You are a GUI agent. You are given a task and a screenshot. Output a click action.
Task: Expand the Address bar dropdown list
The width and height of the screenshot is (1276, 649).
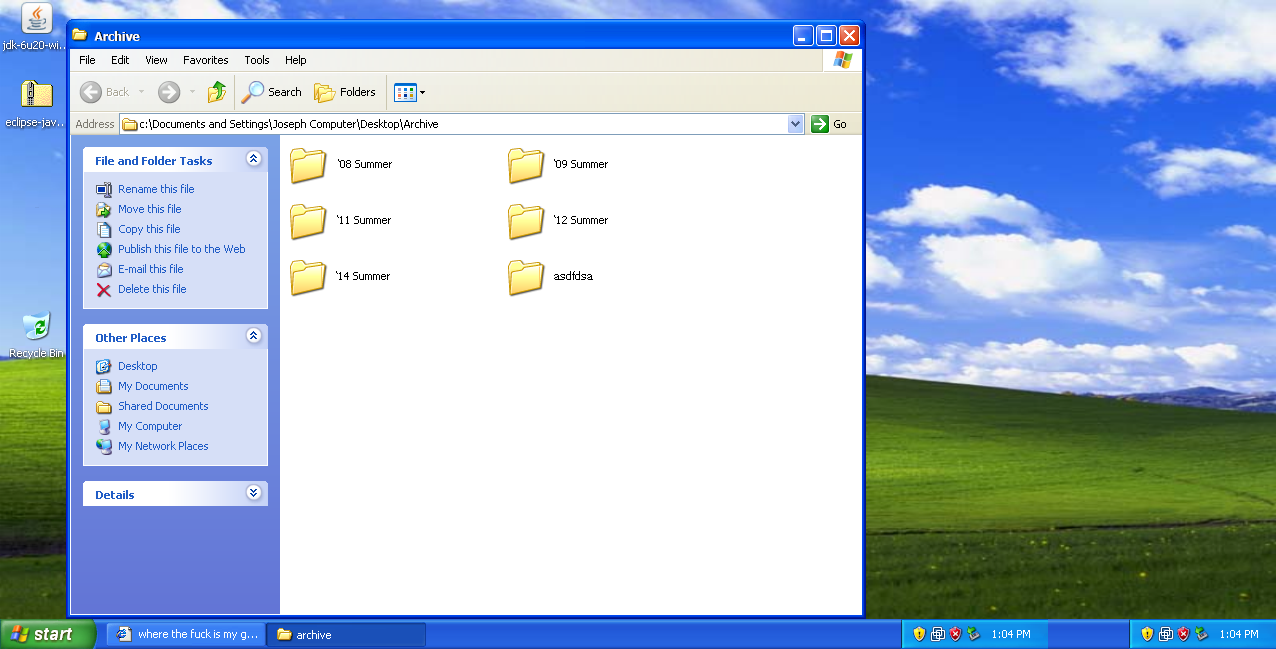tap(796, 124)
